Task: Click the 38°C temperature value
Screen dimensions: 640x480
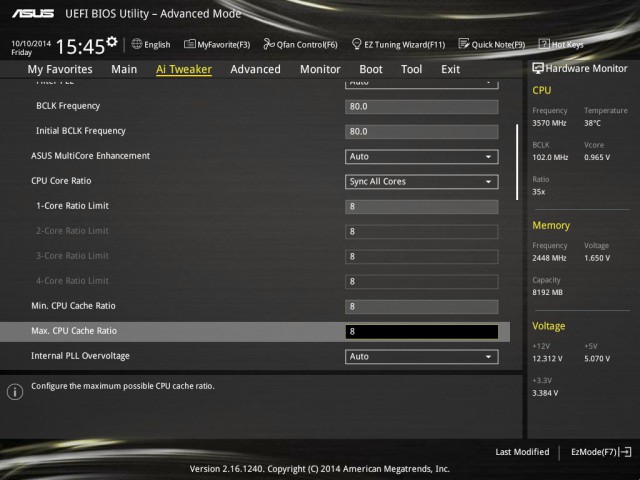Action: tap(592, 123)
